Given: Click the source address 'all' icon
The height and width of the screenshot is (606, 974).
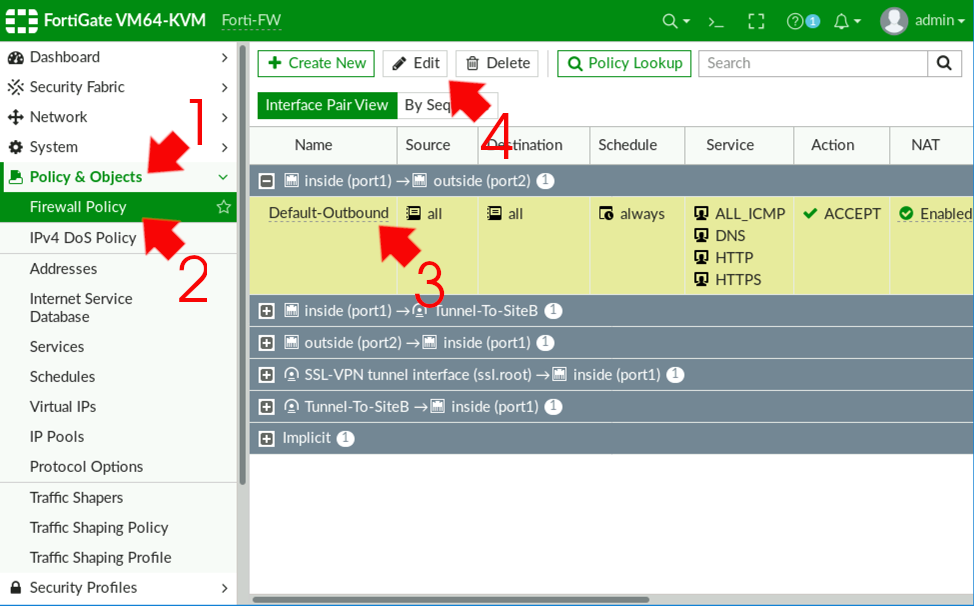Looking at the screenshot, I should coord(413,214).
